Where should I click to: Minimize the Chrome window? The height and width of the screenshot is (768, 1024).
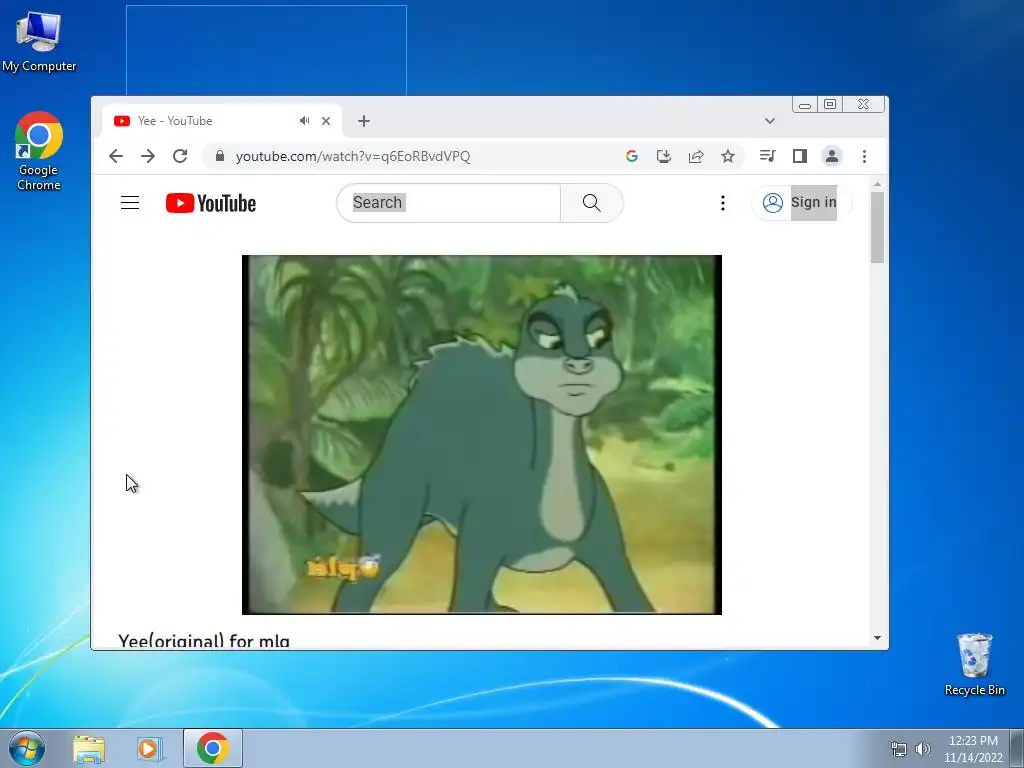click(805, 104)
